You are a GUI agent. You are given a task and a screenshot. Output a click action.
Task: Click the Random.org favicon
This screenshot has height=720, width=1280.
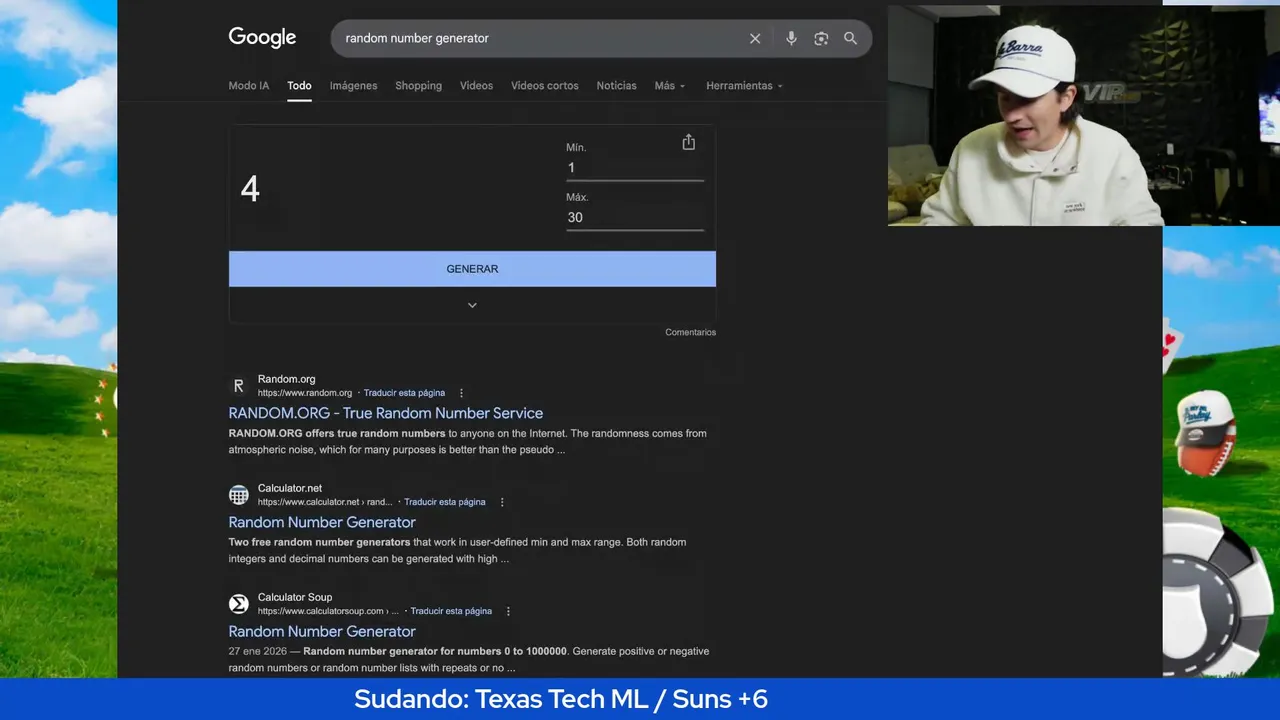coord(238,386)
